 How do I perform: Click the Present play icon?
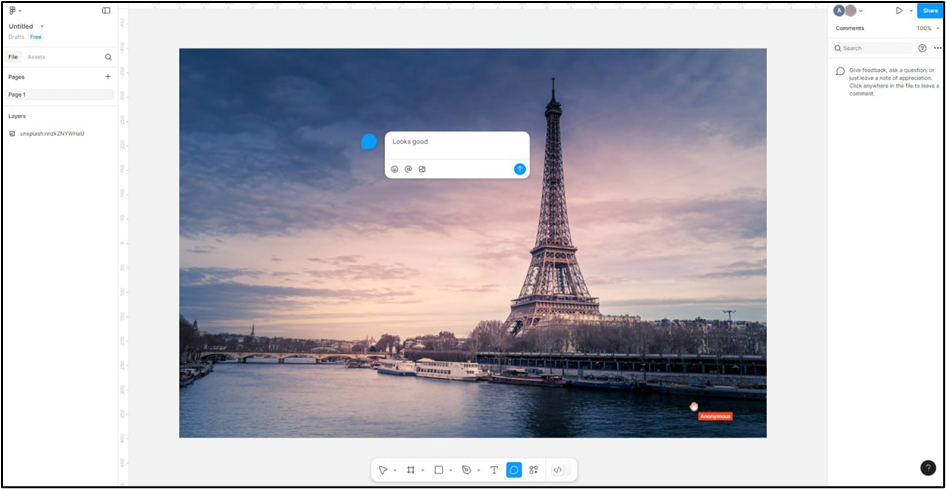pyautogui.click(x=900, y=10)
